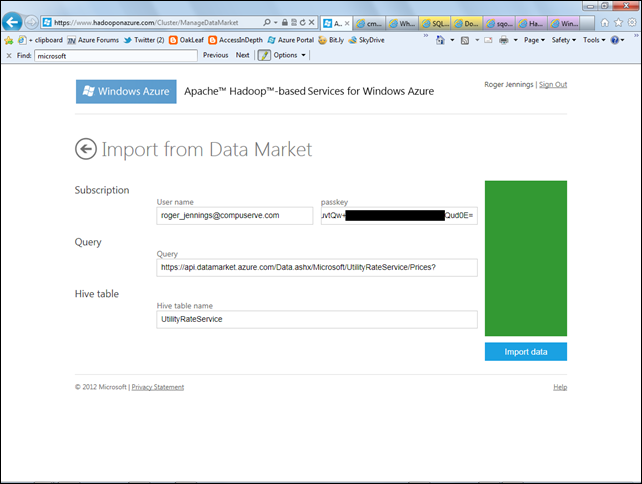Image resolution: width=642 pixels, height=484 pixels.
Task: Click the Help link in footer
Action: click(x=560, y=387)
